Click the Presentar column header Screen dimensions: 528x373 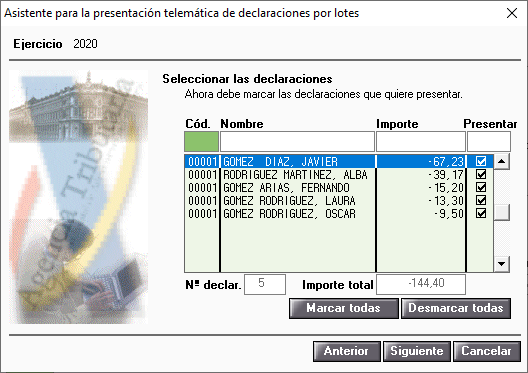pyautogui.click(x=490, y=124)
